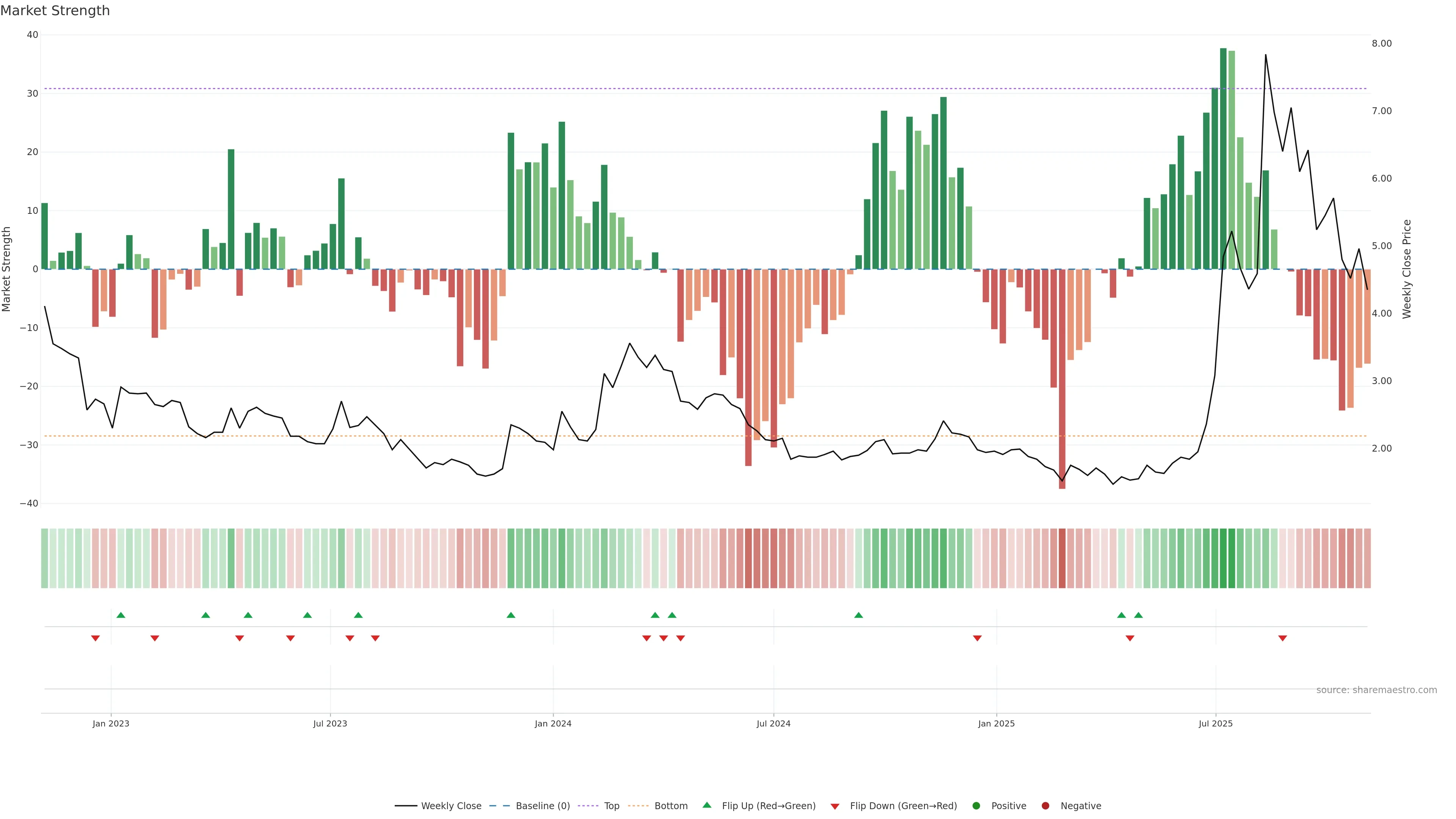Click the green Positive dot in legend

coord(976,805)
